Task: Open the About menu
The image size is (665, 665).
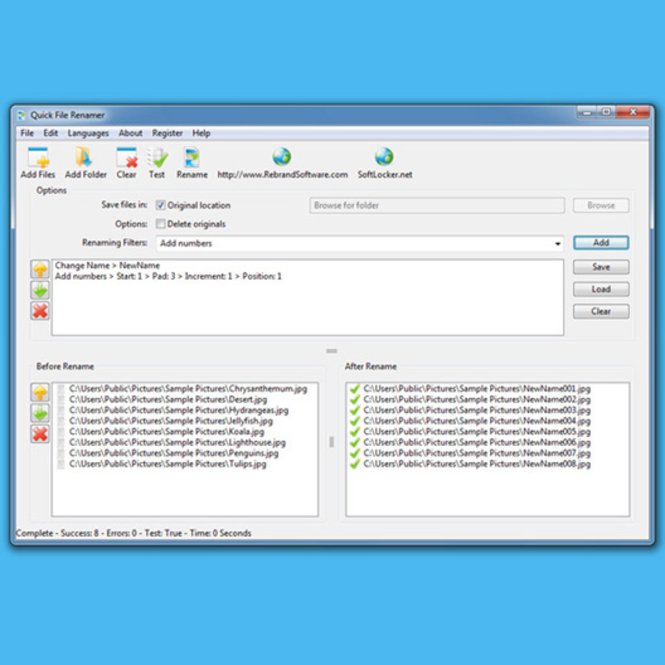Action: tap(130, 133)
